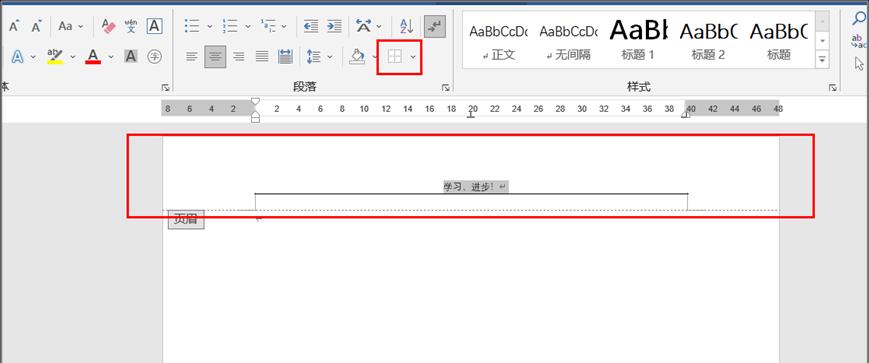Apply yellow text highlight color
The image size is (869, 363).
(55, 56)
